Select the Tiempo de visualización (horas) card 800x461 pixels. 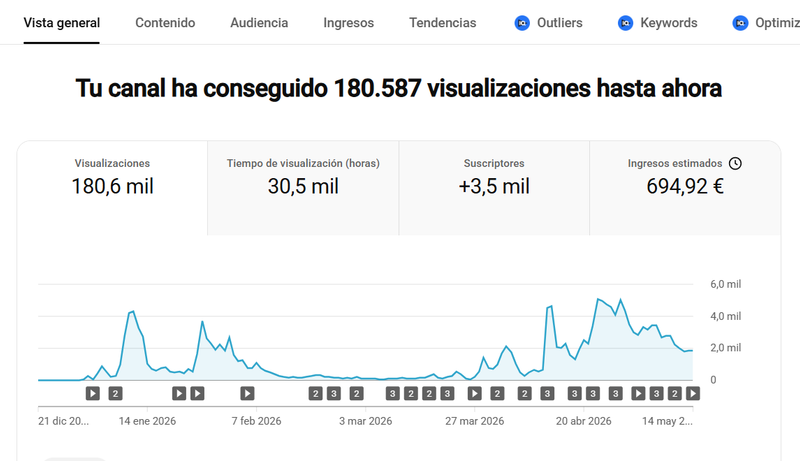[x=303, y=188]
